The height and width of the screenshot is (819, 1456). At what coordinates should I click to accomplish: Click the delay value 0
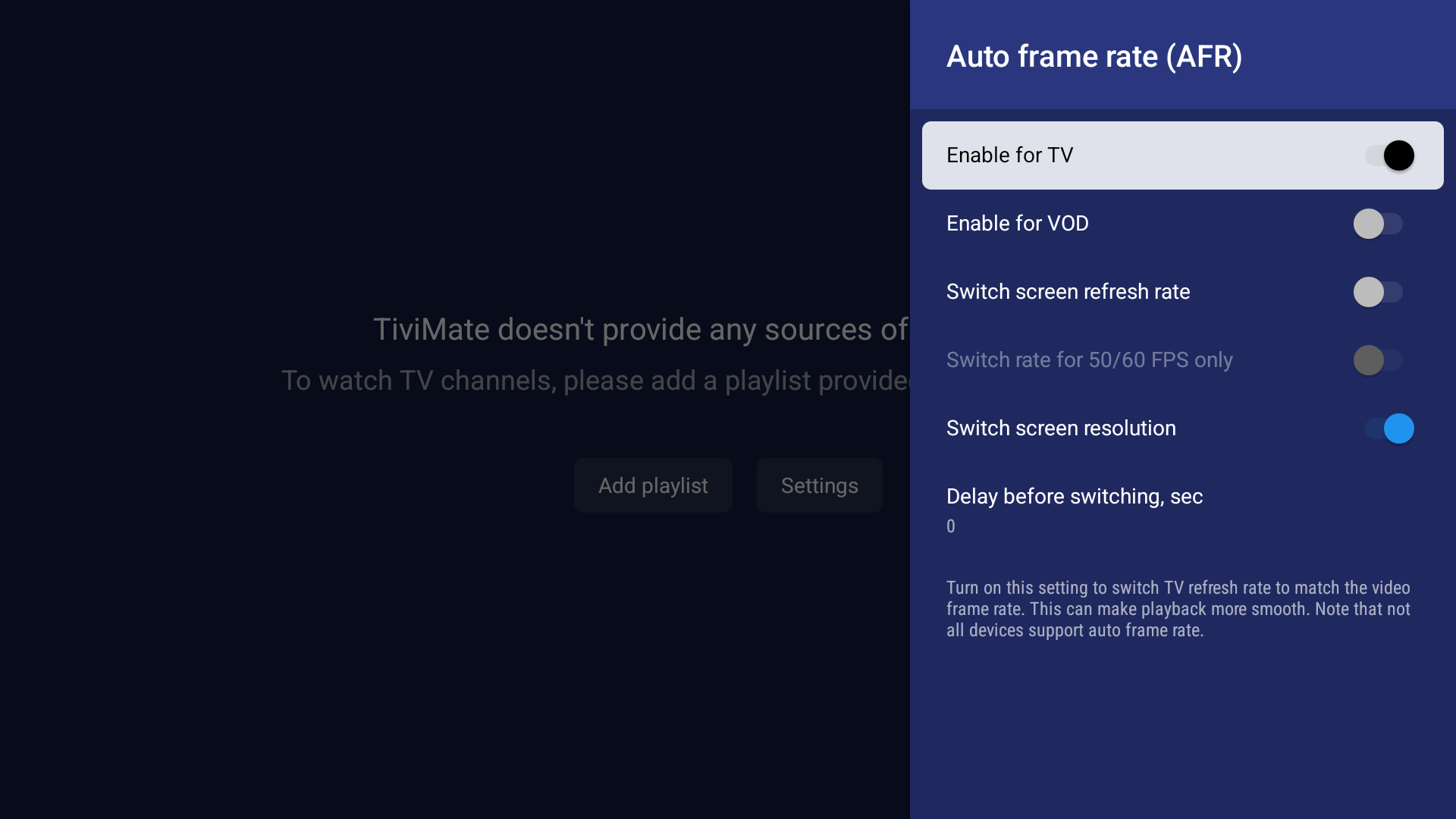pos(951,526)
